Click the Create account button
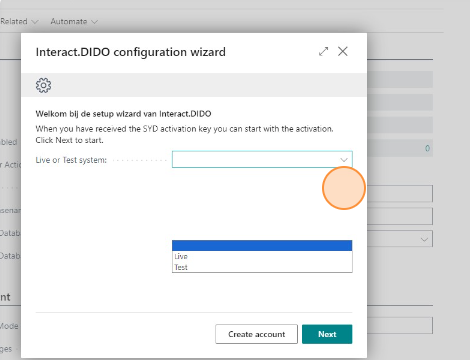This screenshot has width=470, height=360. [x=256, y=334]
